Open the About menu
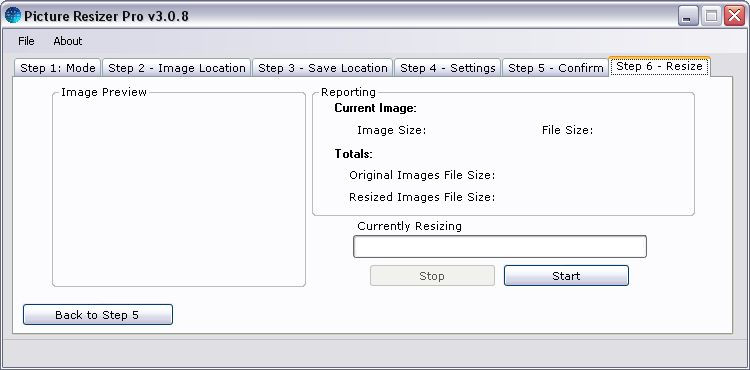The width and height of the screenshot is (750, 370). coord(67,41)
